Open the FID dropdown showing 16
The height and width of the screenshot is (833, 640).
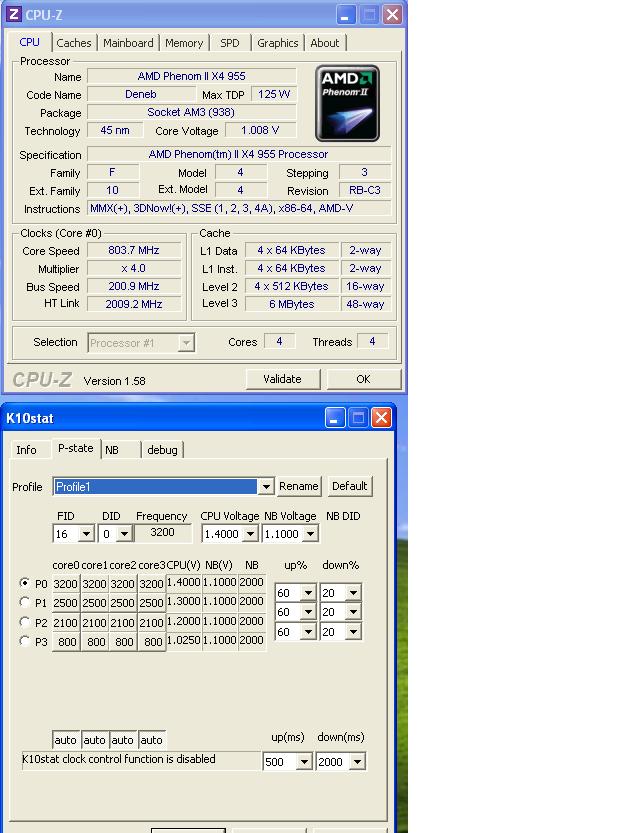click(x=86, y=534)
